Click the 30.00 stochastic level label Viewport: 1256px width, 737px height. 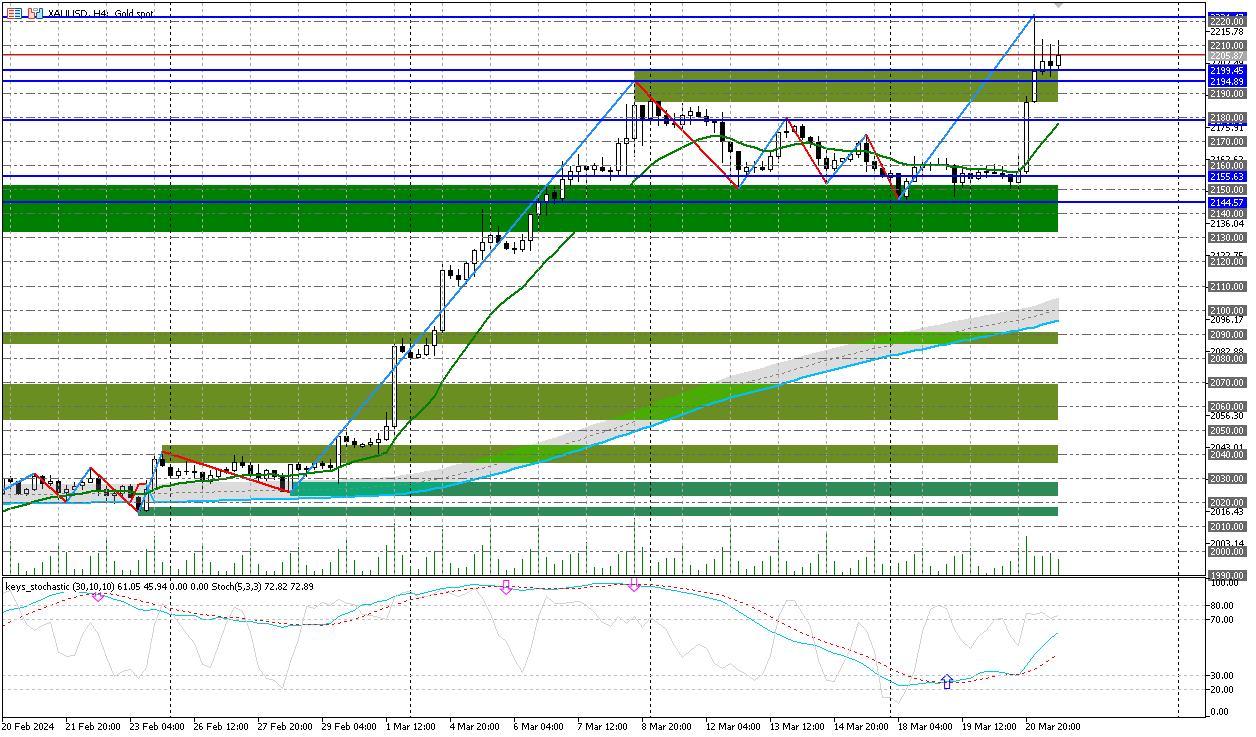(1220, 676)
